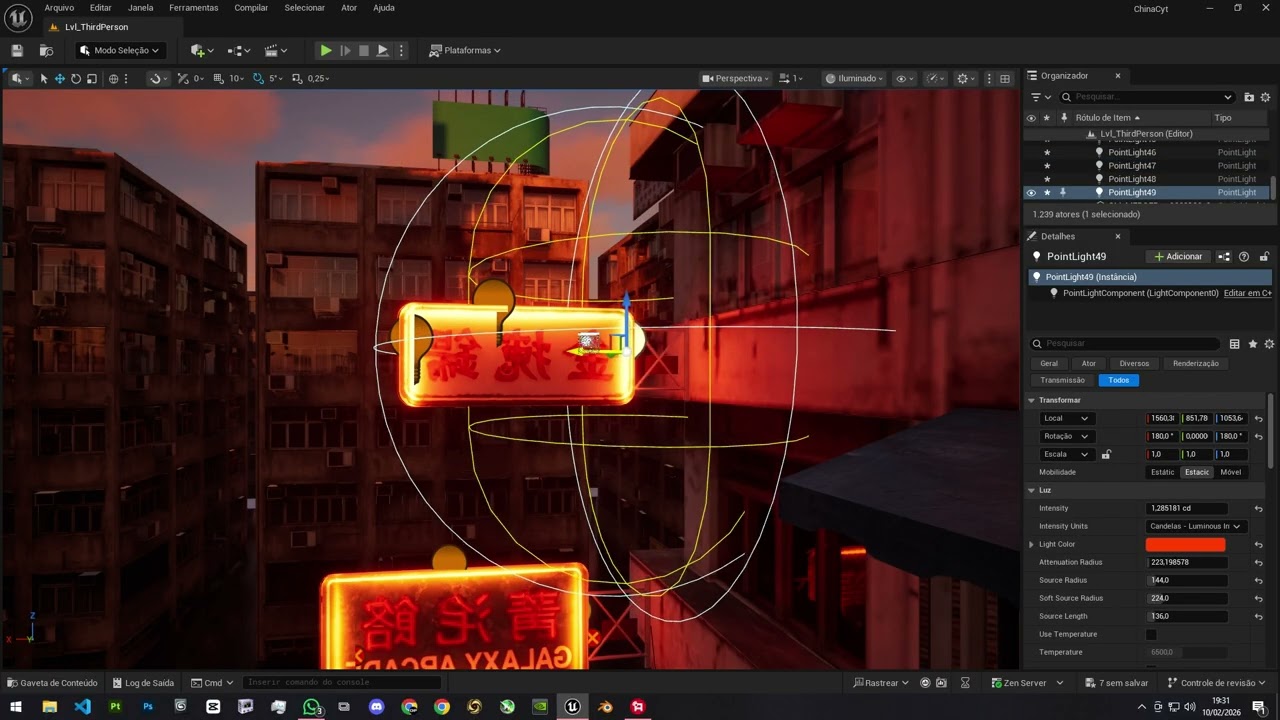The height and width of the screenshot is (720, 1280).
Task: Open the content browse icon beside save
Action: click(46, 50)
